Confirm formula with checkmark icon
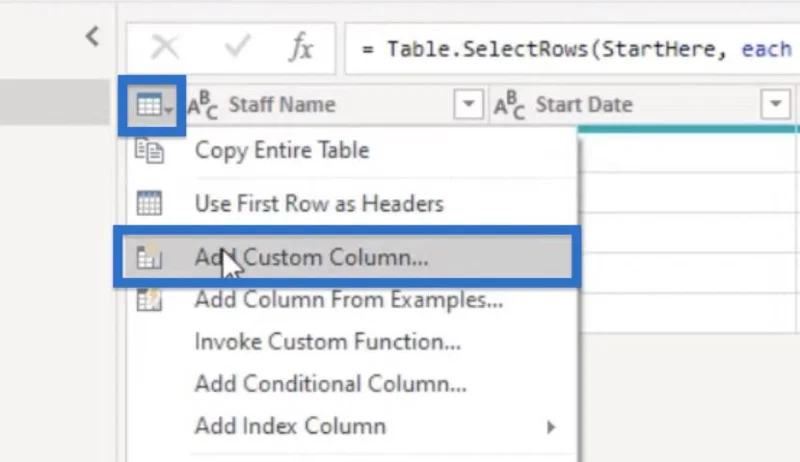This screenshot has height=462, width=800. point(238,46)
